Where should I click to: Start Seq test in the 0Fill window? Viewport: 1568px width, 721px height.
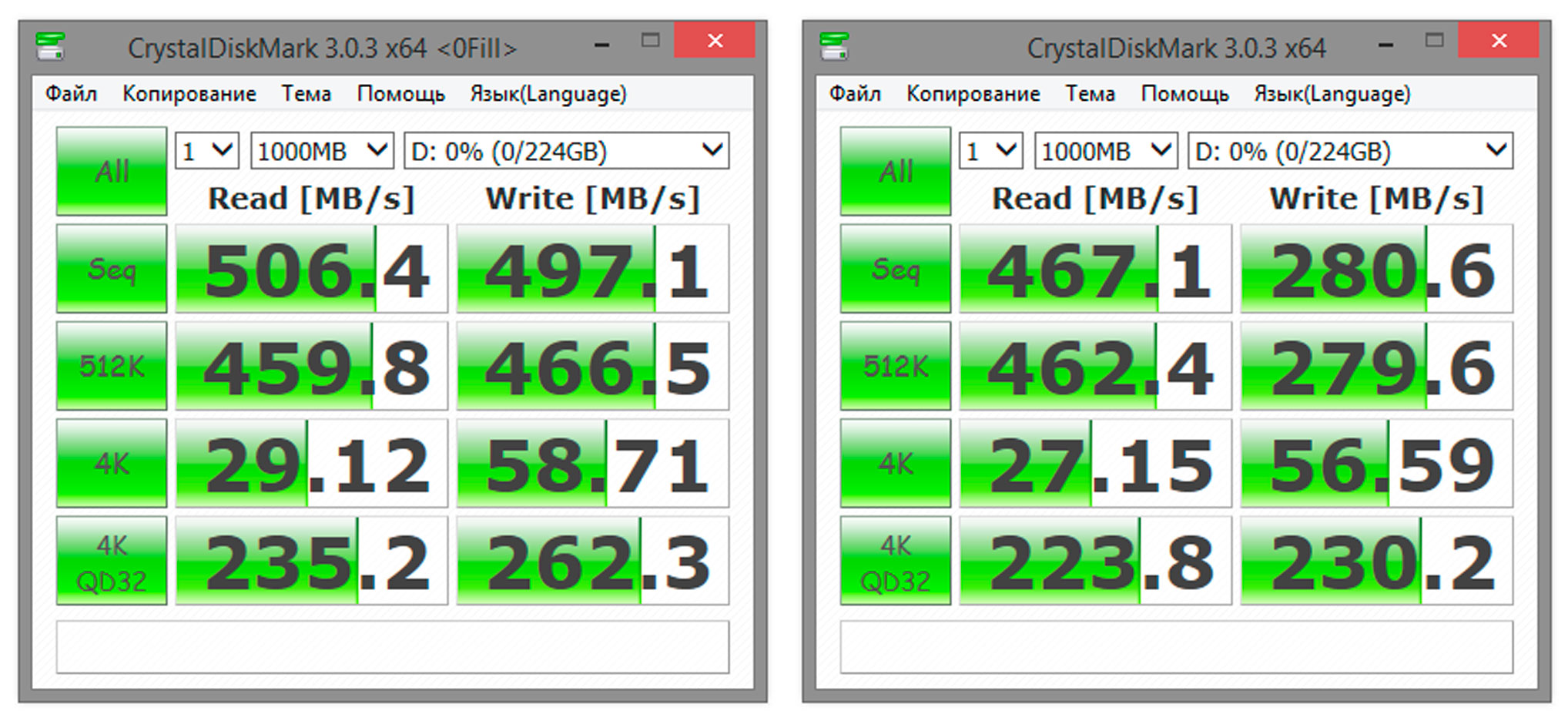coord(112,269)
